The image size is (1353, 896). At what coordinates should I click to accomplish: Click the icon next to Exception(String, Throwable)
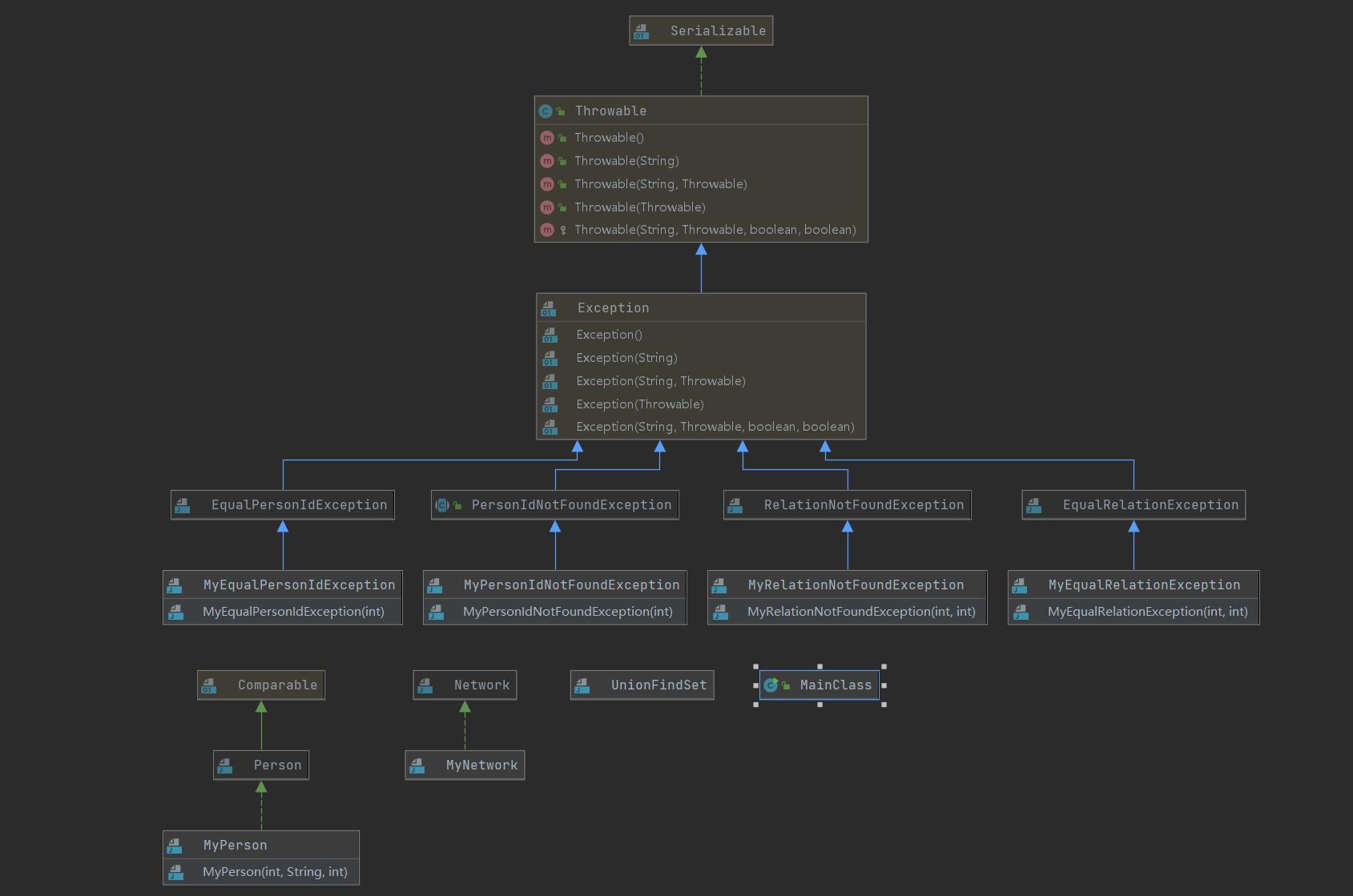click(x=550, y=381)
